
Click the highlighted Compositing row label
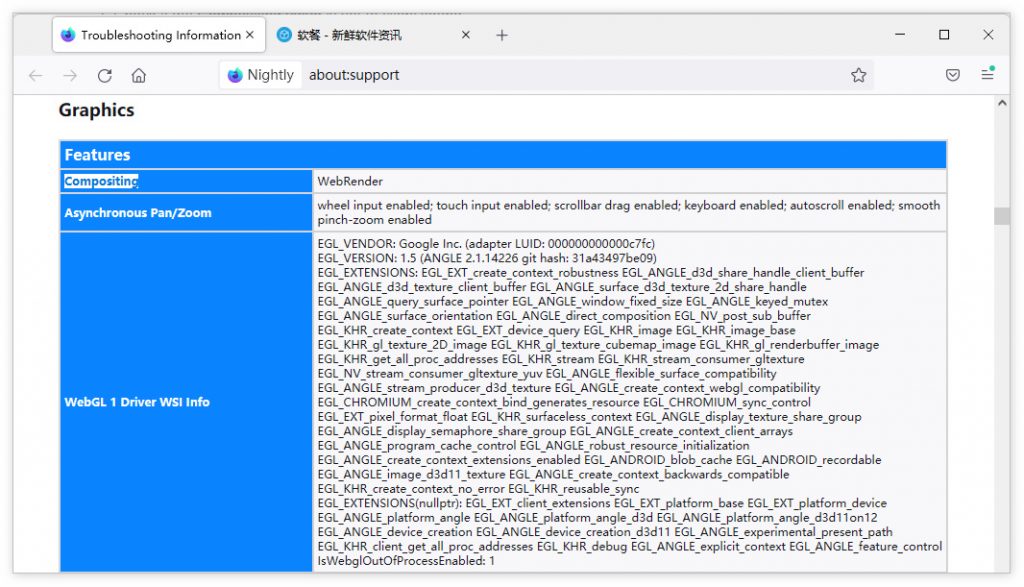(x=101, y=181)
